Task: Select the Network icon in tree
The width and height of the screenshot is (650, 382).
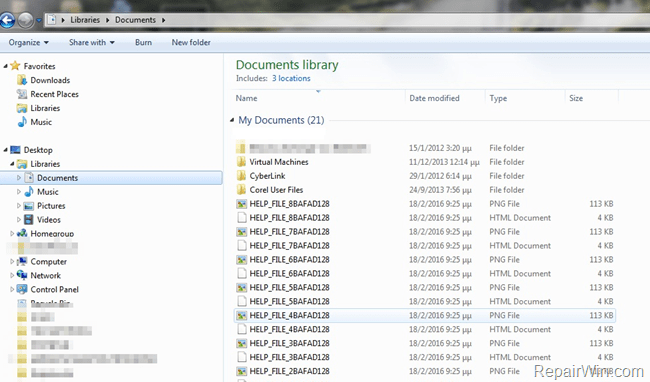Action: [22, 275]
